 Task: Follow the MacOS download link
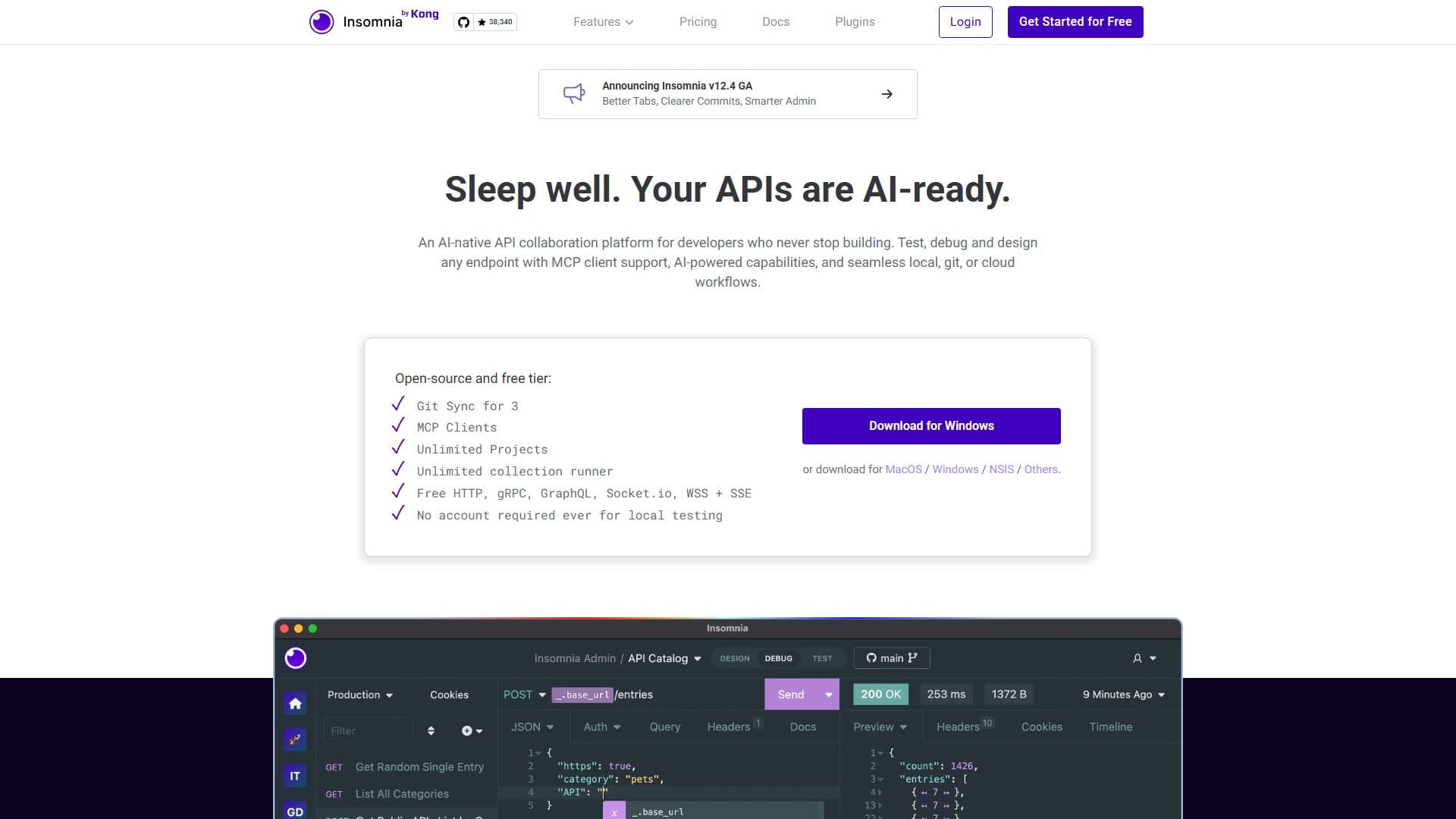904,469
